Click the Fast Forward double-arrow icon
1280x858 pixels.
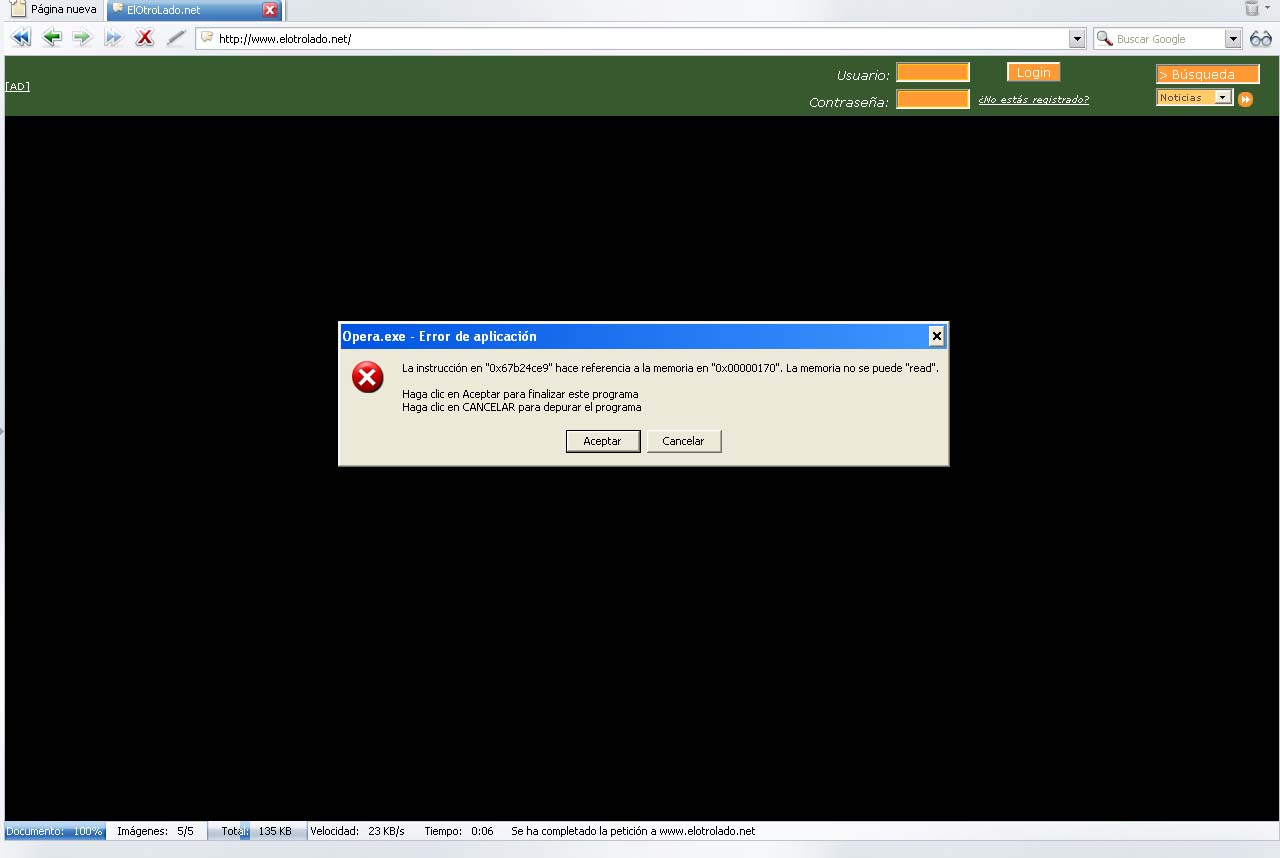point(113,38)
